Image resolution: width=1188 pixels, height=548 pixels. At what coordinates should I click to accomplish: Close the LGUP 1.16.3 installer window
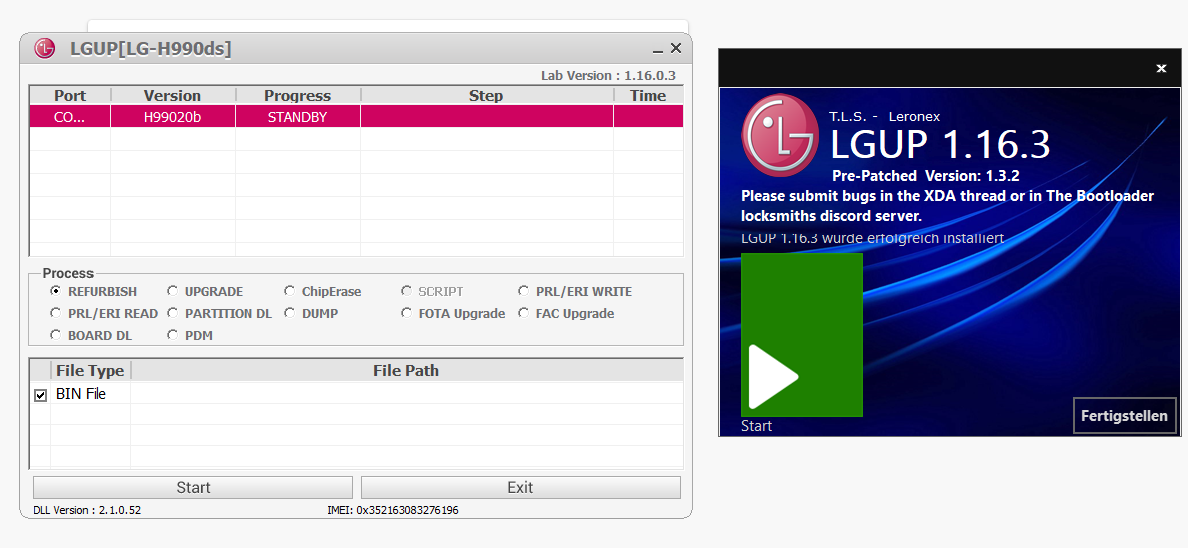(x=1161, y=68)
